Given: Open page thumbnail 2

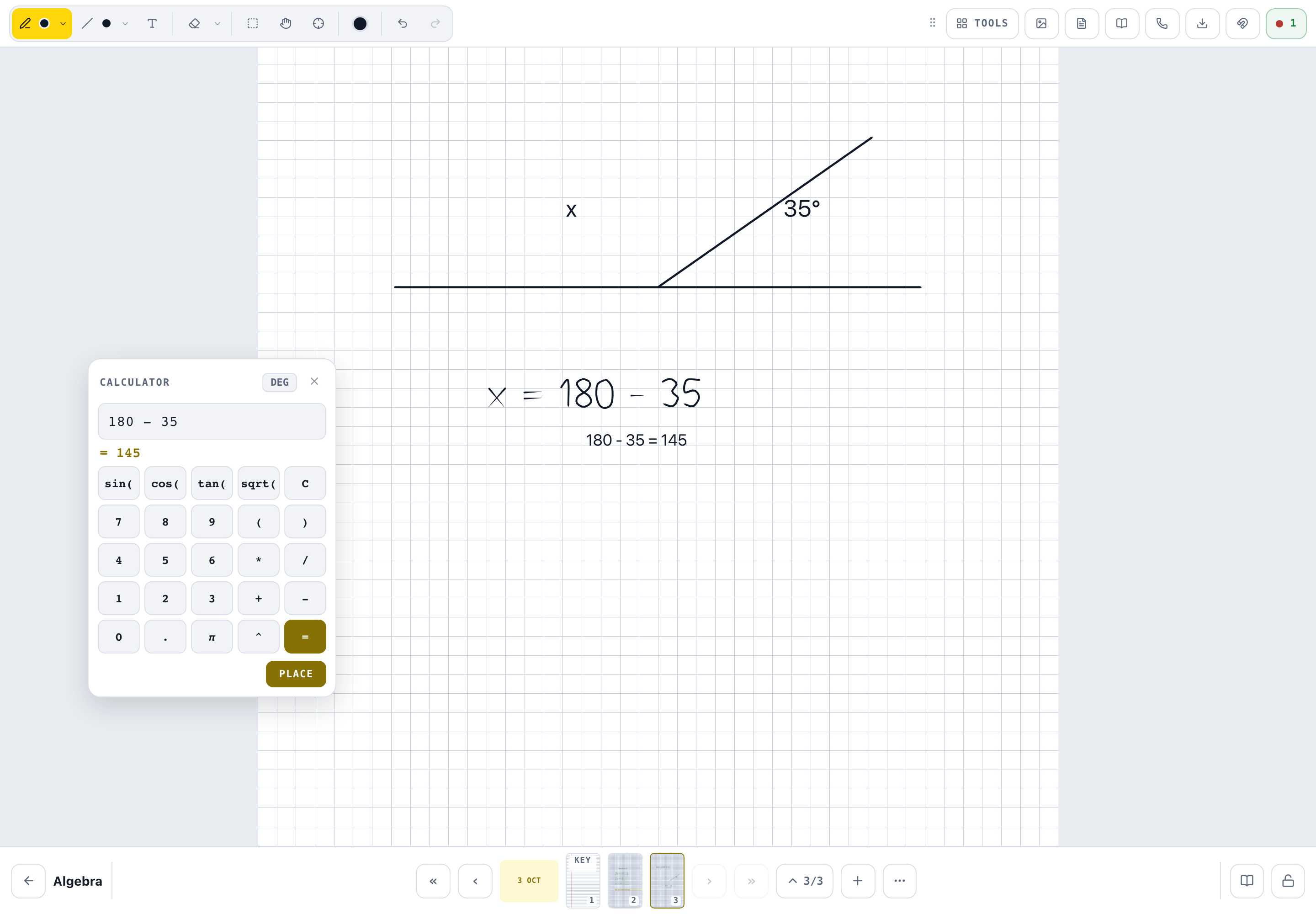Looking at the screenshot, I should click(x=625, y=881).
